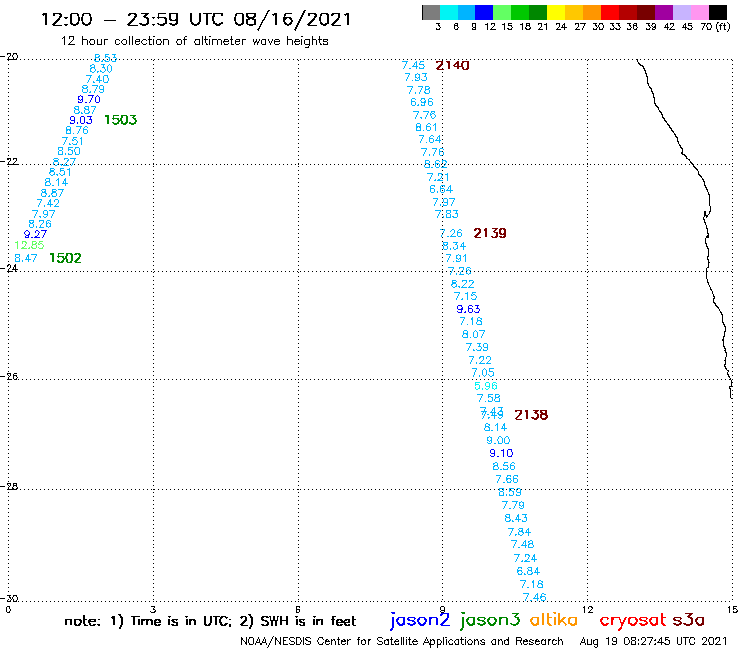Click the '12 hour collection of altimeter wave heights' subtitle

pos(194,41)
